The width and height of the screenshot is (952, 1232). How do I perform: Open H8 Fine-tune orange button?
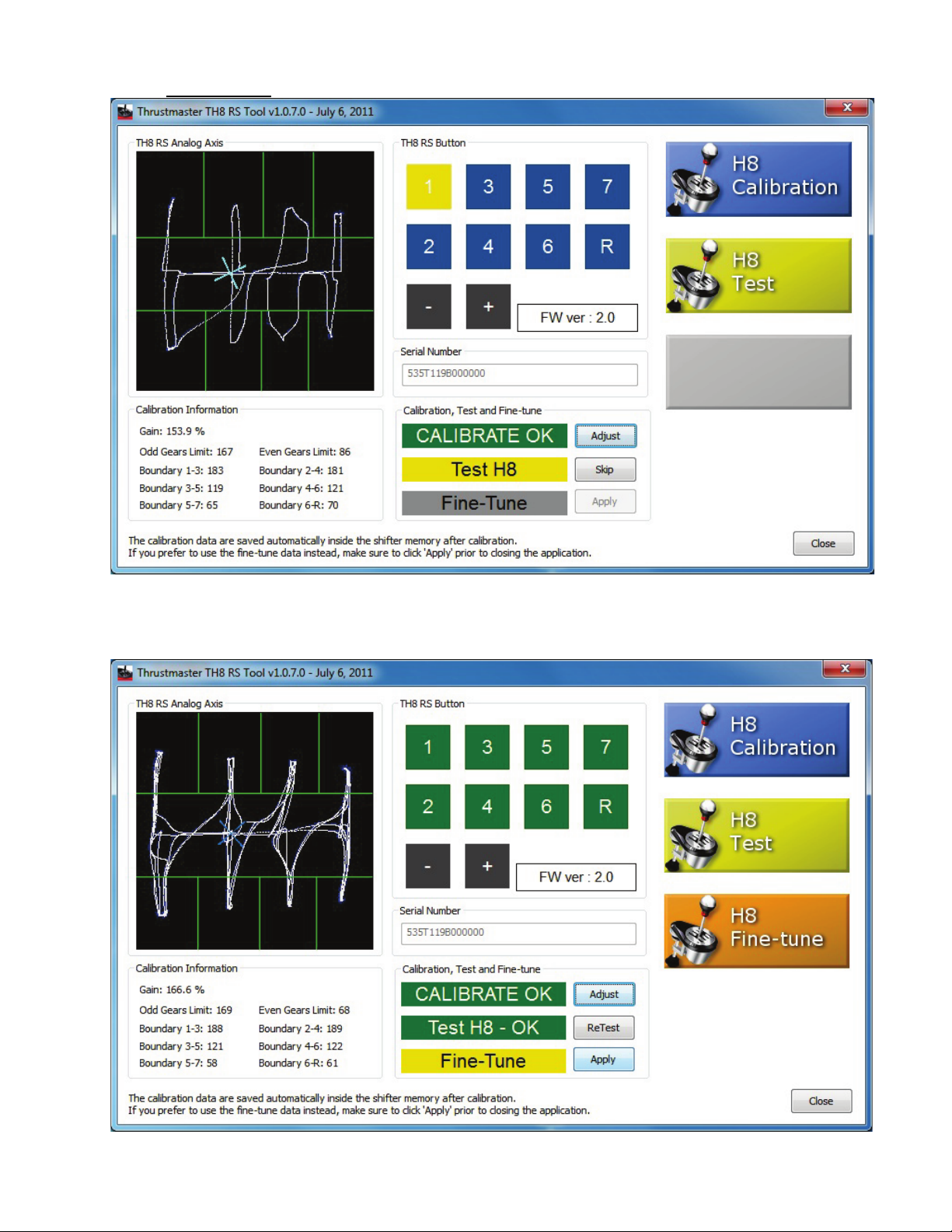(757, 931)
